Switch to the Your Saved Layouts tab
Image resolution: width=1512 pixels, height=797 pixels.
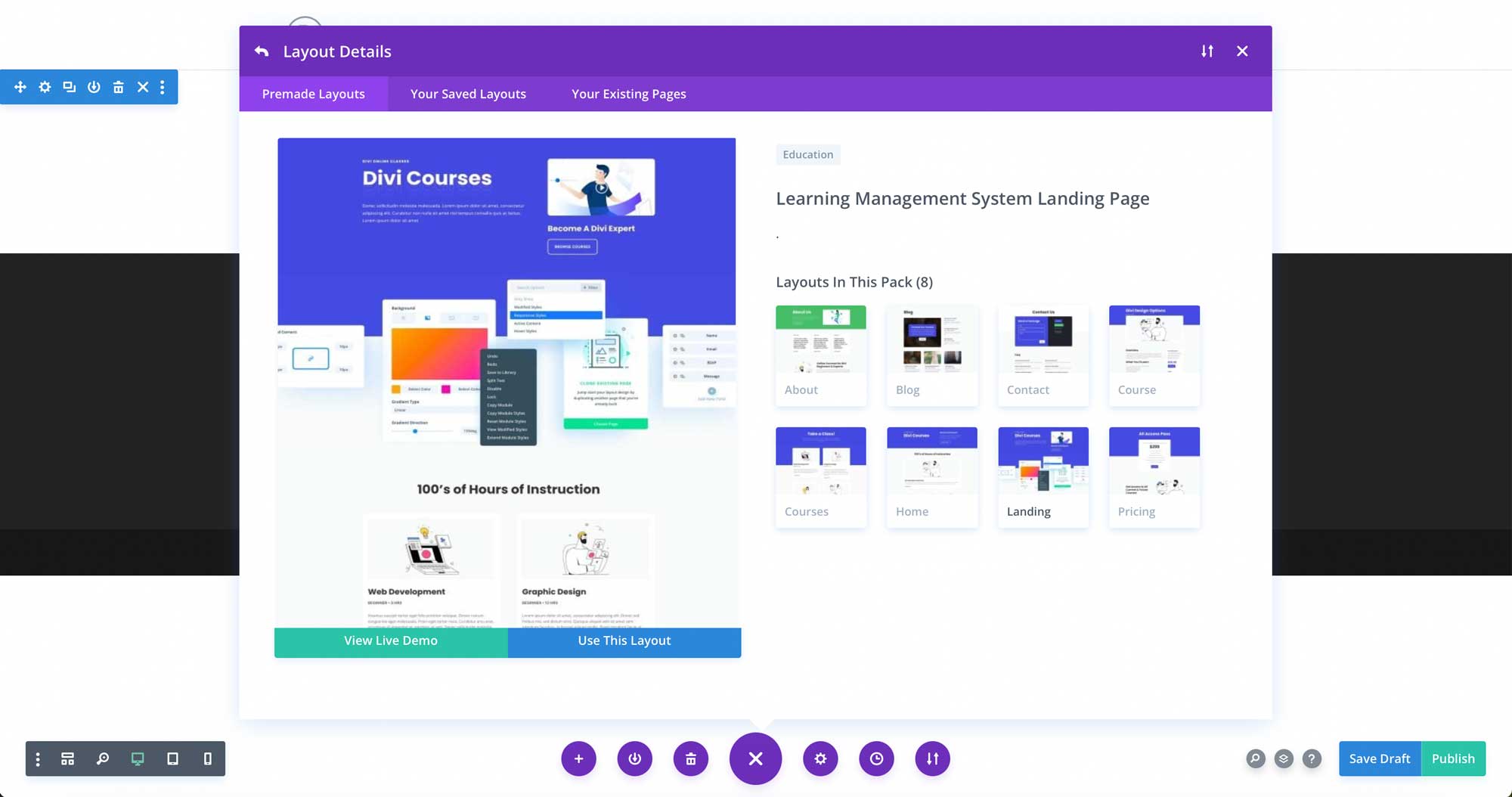[x=467, y=94]
